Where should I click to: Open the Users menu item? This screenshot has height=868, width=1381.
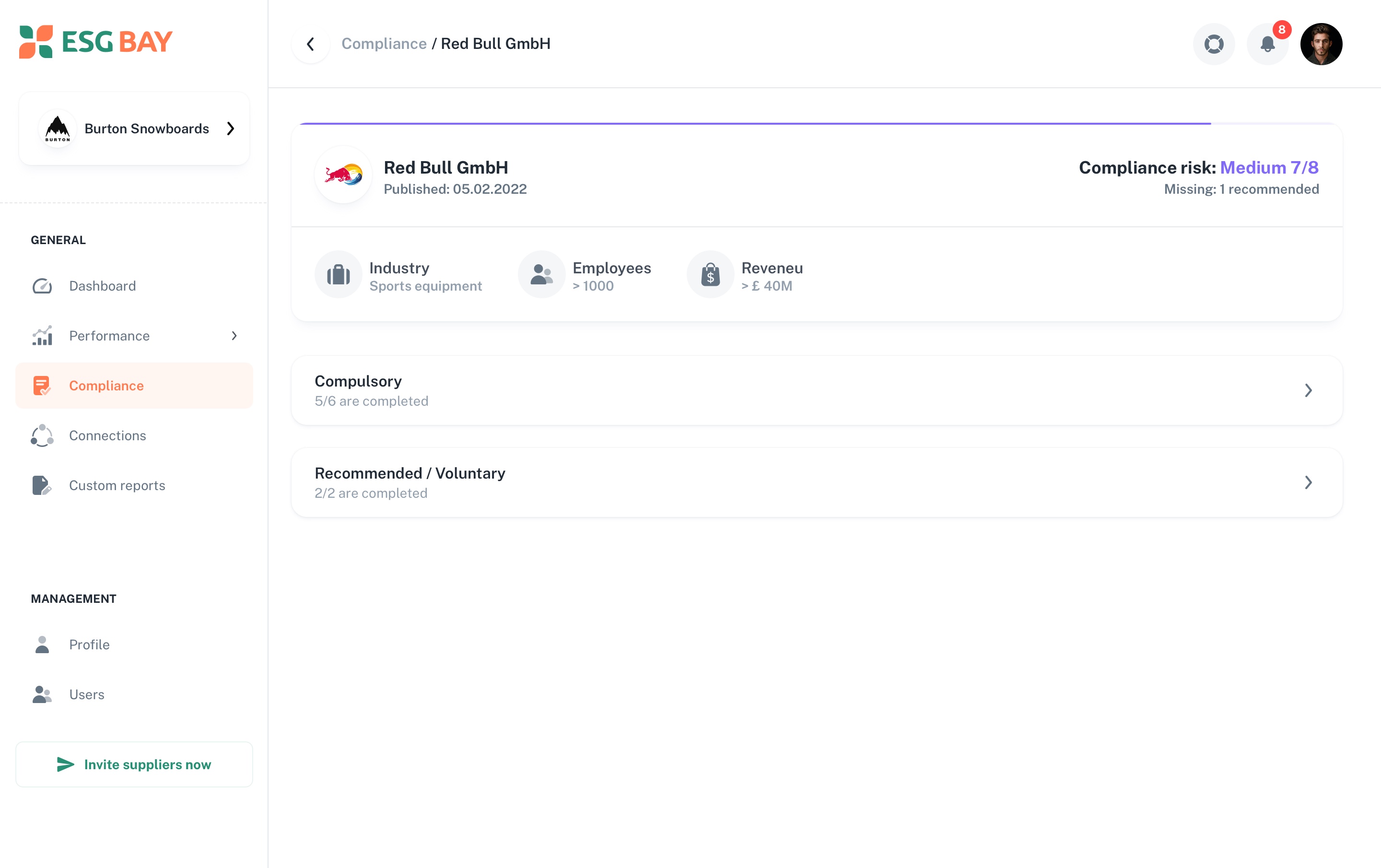click(134, 694)
